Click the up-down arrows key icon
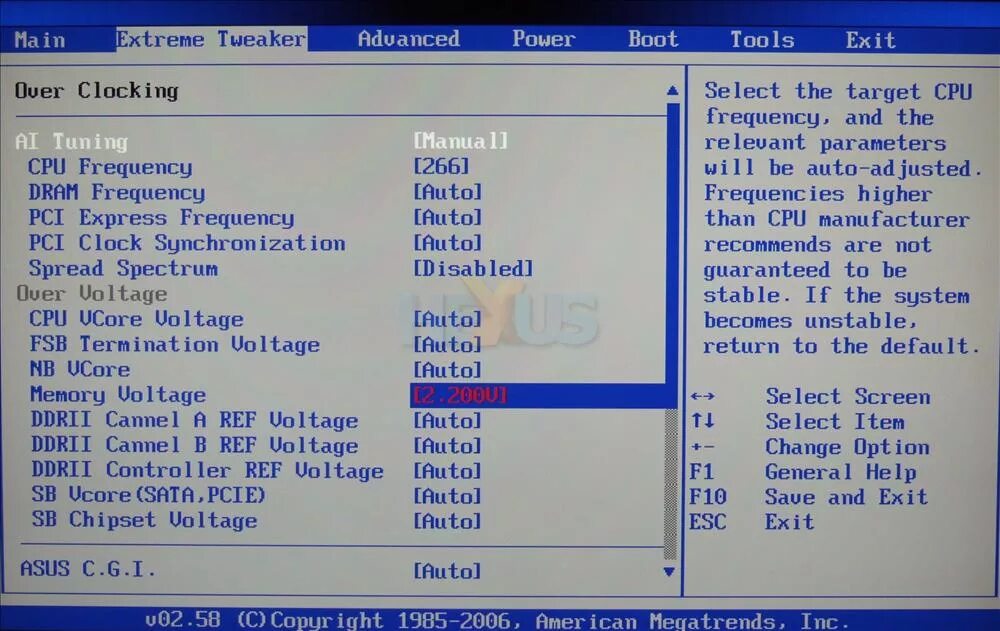Viewport: 1000px width, 631px height. click(x=702, y=420)
